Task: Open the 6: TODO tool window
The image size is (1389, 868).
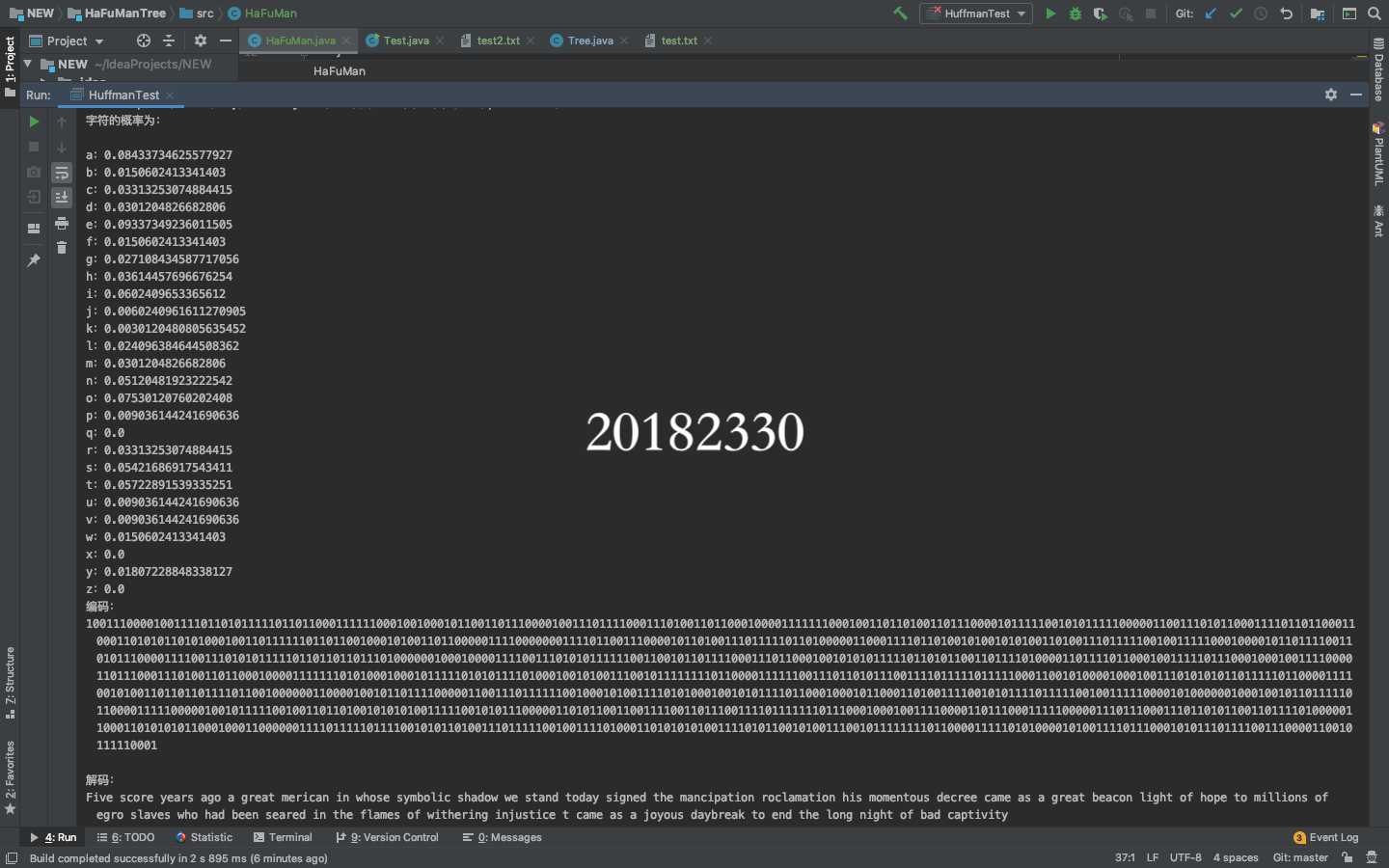Action: (x=125, y=837)
